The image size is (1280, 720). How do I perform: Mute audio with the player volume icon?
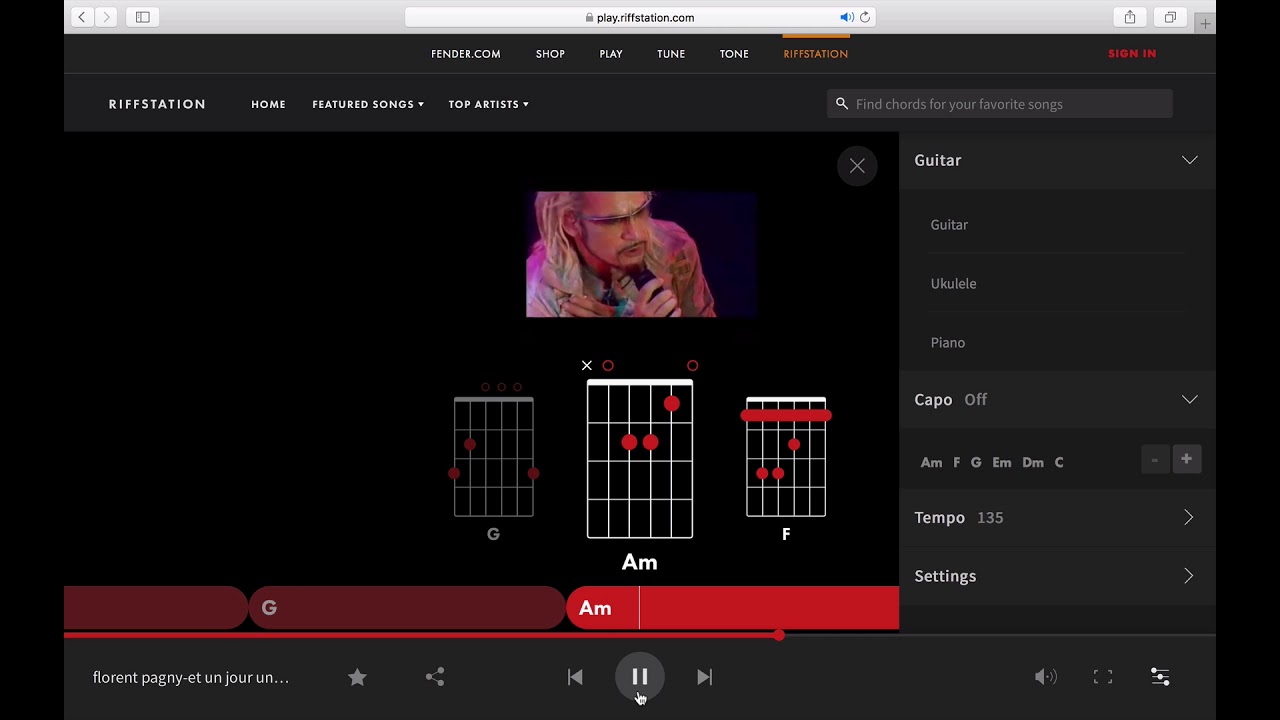[1045, 677]
